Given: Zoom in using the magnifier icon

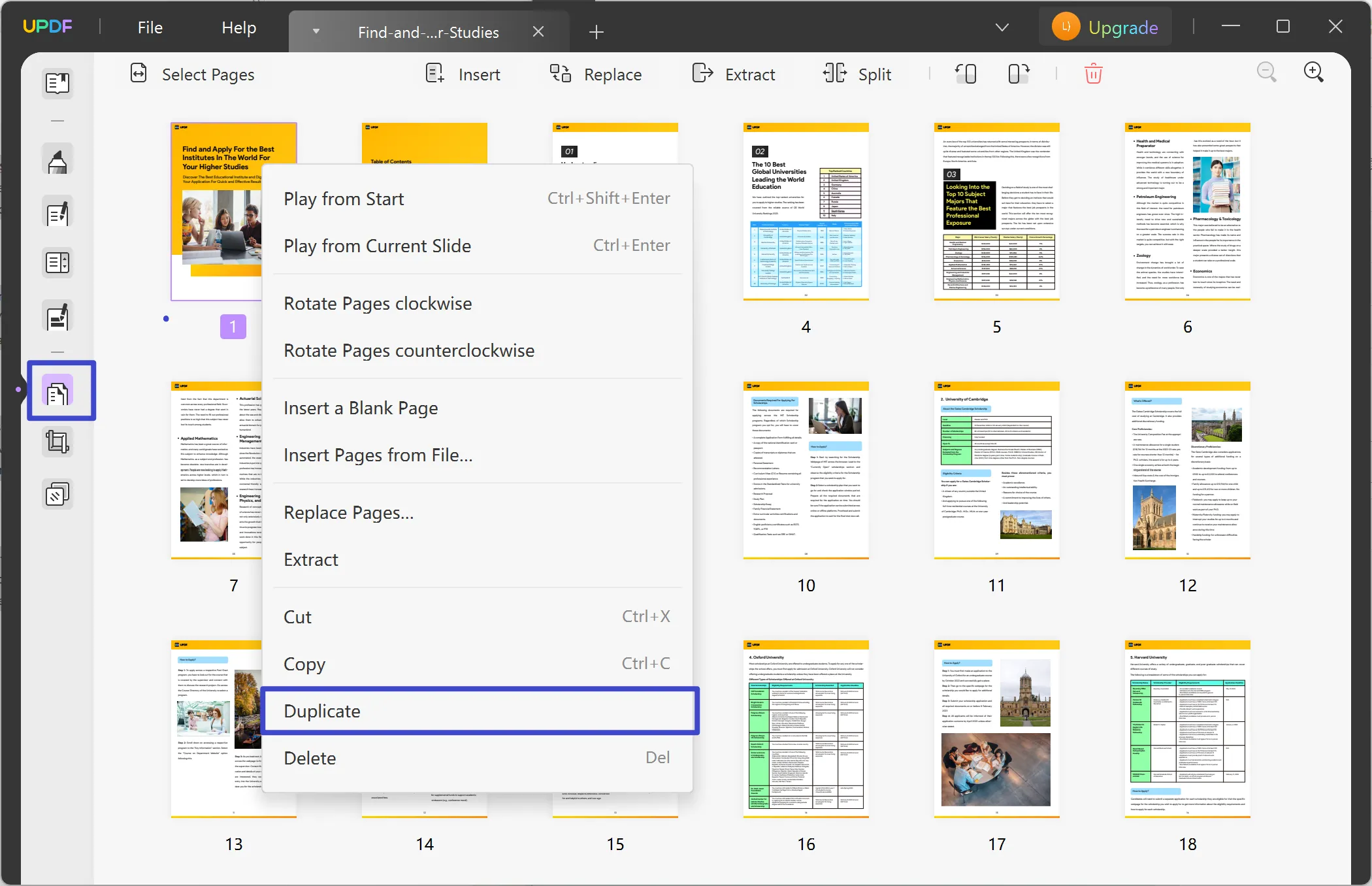Looking at the screenshot, I should pyautogui.click(x=1314, y=72).
